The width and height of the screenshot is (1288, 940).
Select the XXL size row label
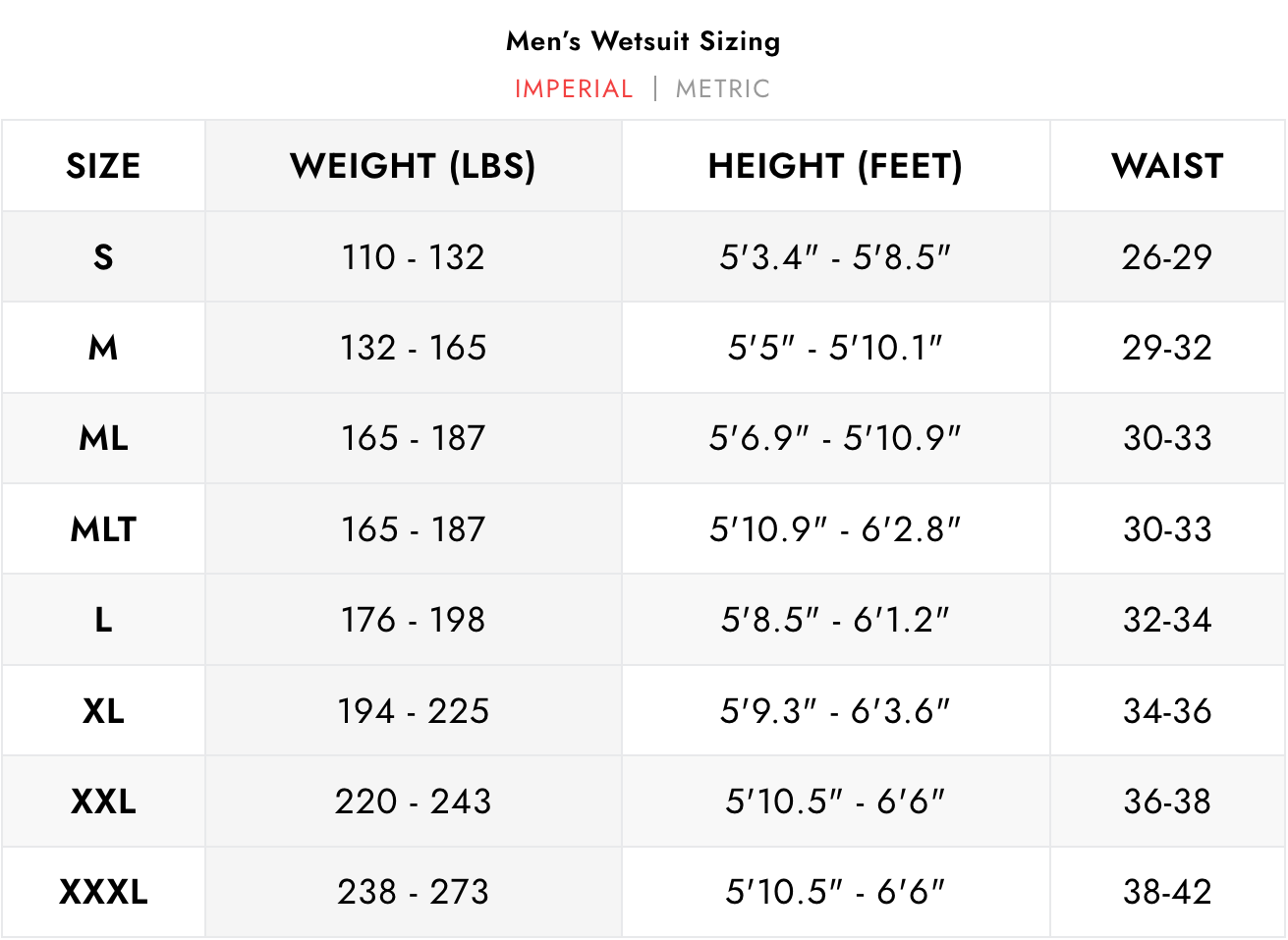pyautogui.click(x=103, y=802)
